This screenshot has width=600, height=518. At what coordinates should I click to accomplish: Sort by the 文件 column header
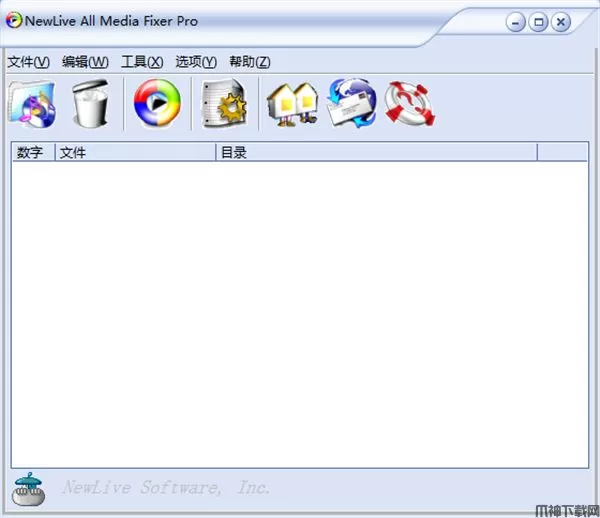point(136,152)
